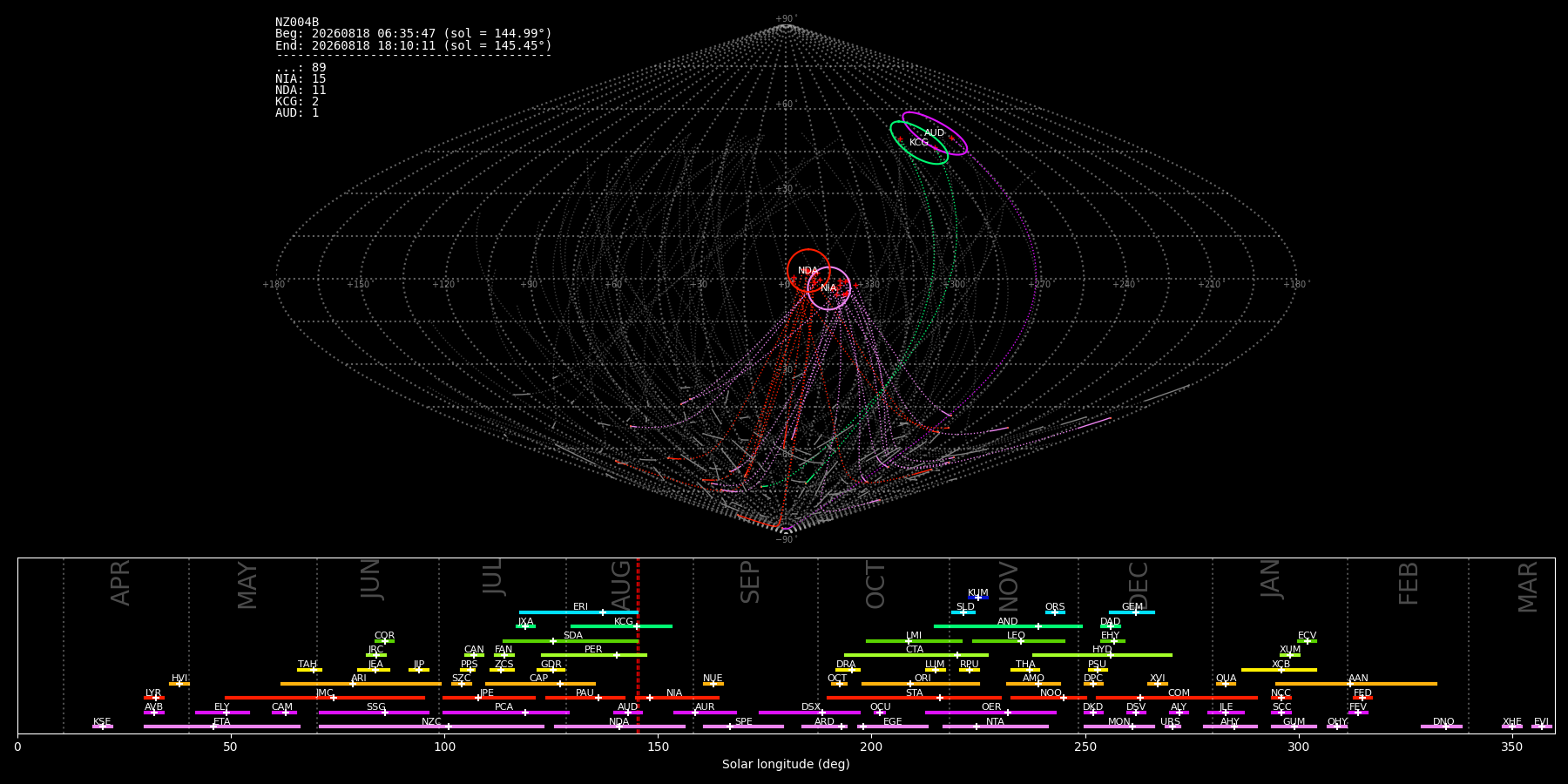Click the +300 longitude label on the map
The image size is (1568, 784).
coord(955,285)
